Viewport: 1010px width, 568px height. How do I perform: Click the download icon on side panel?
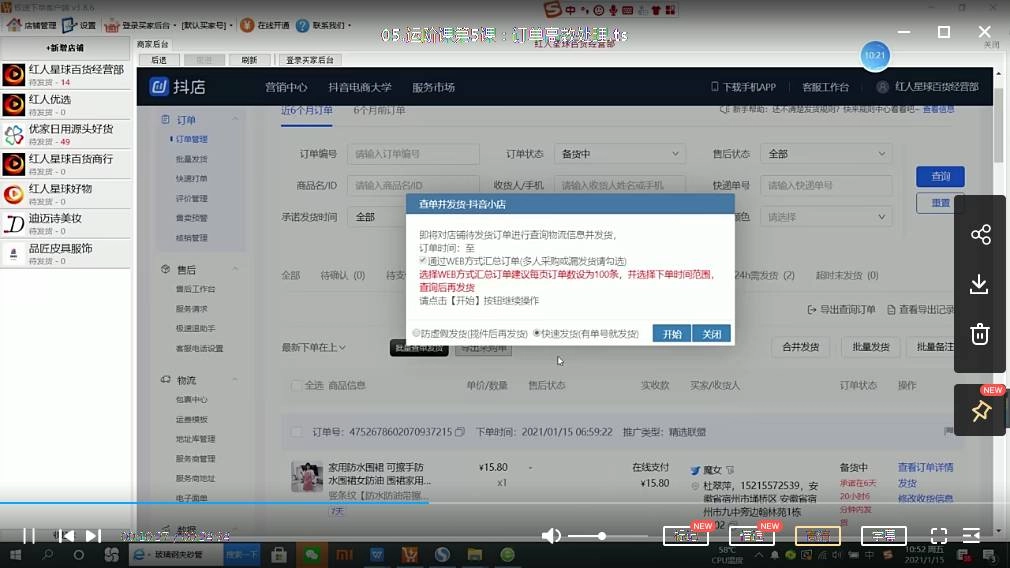coord(980,284)
